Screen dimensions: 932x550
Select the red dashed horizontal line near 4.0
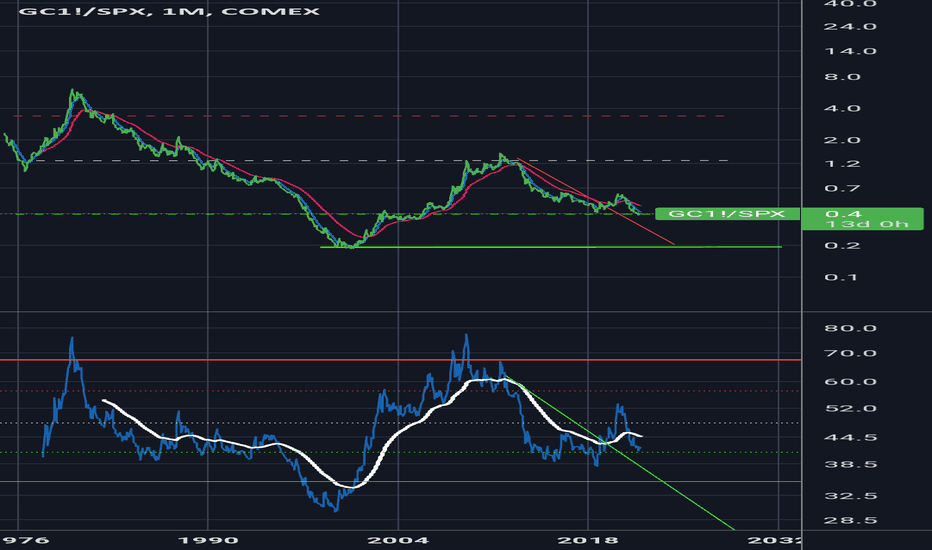369,116
